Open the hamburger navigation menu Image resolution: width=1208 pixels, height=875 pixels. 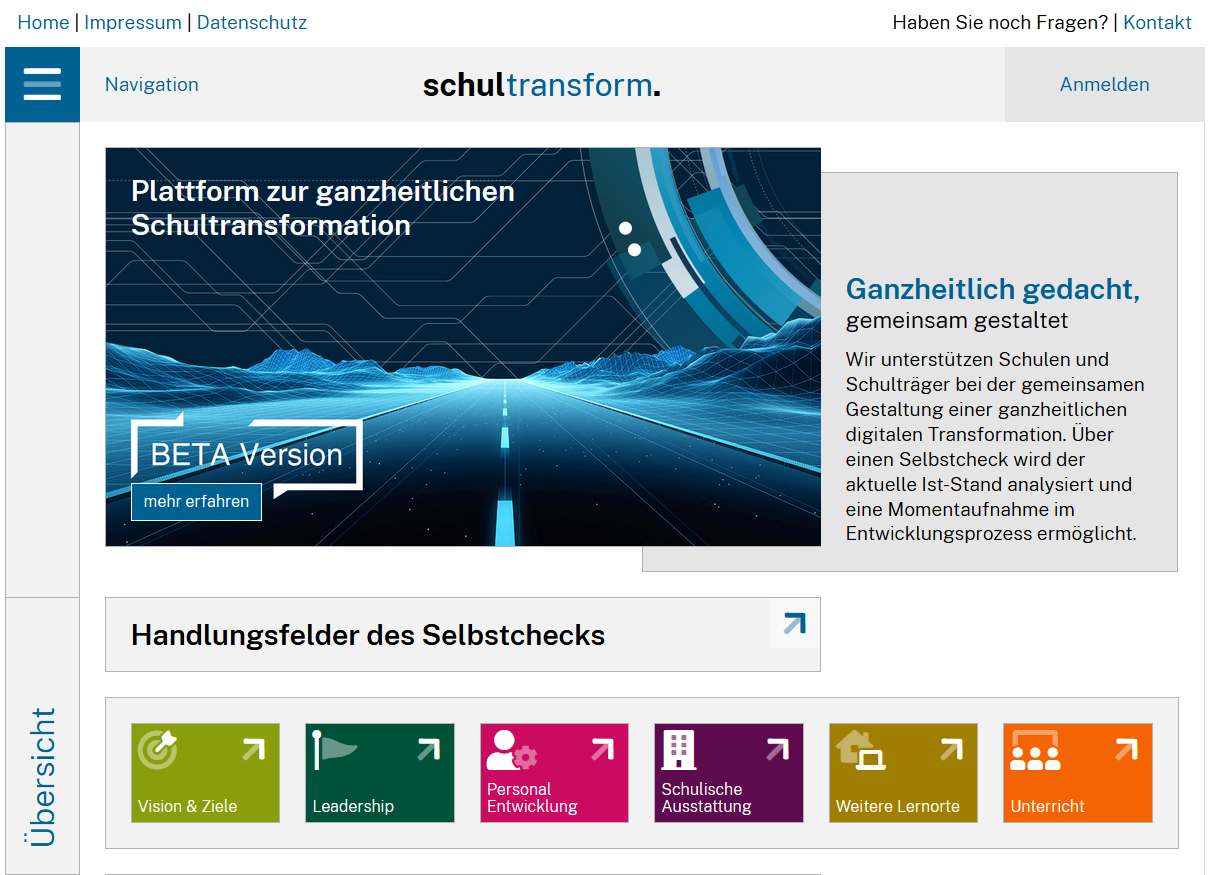pos(42,85)
